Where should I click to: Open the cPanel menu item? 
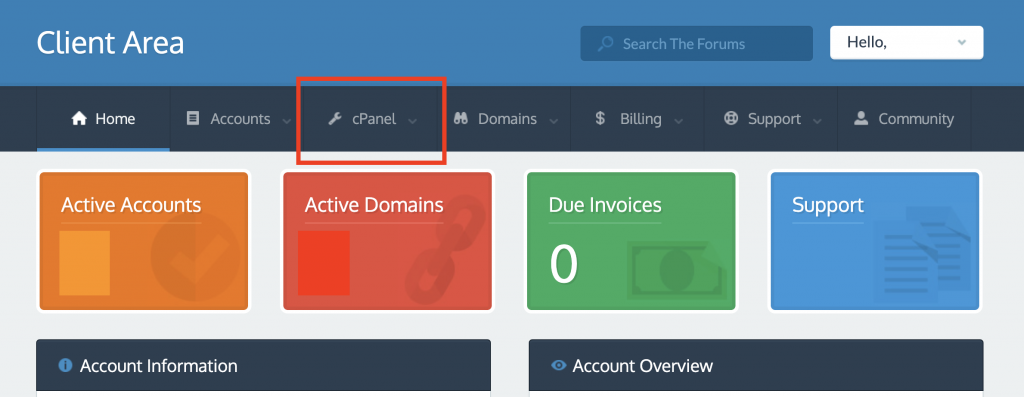(x=371, y=119)
